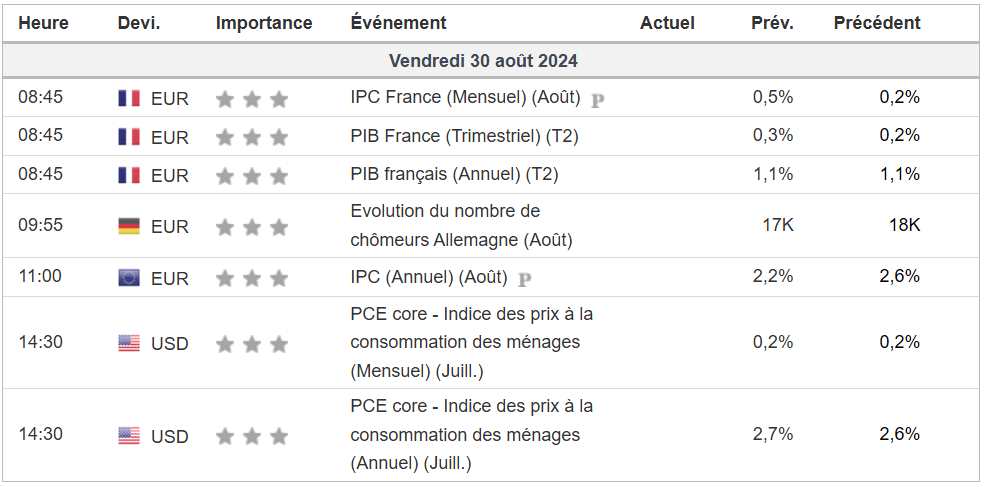The width and height of the screenshot is (1007, 487).
Task: Open PCE core (Mensuel) (Juill.) event
Action: [x=471, y=342]
